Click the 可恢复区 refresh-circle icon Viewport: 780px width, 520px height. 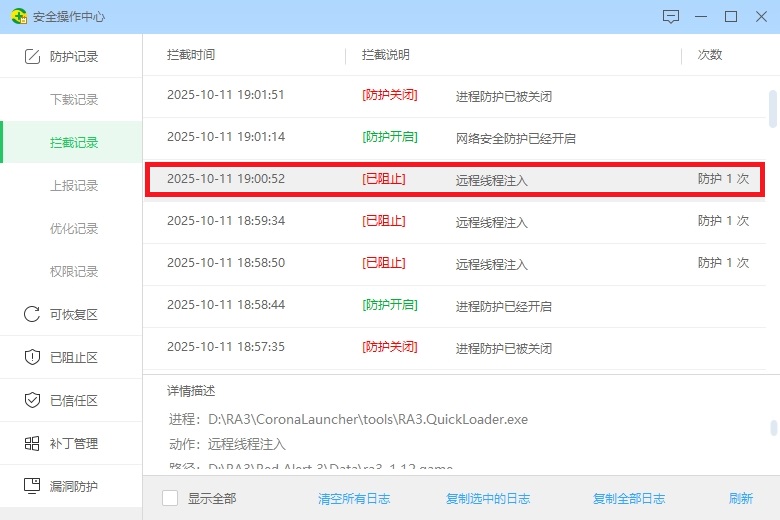[32, 315]
